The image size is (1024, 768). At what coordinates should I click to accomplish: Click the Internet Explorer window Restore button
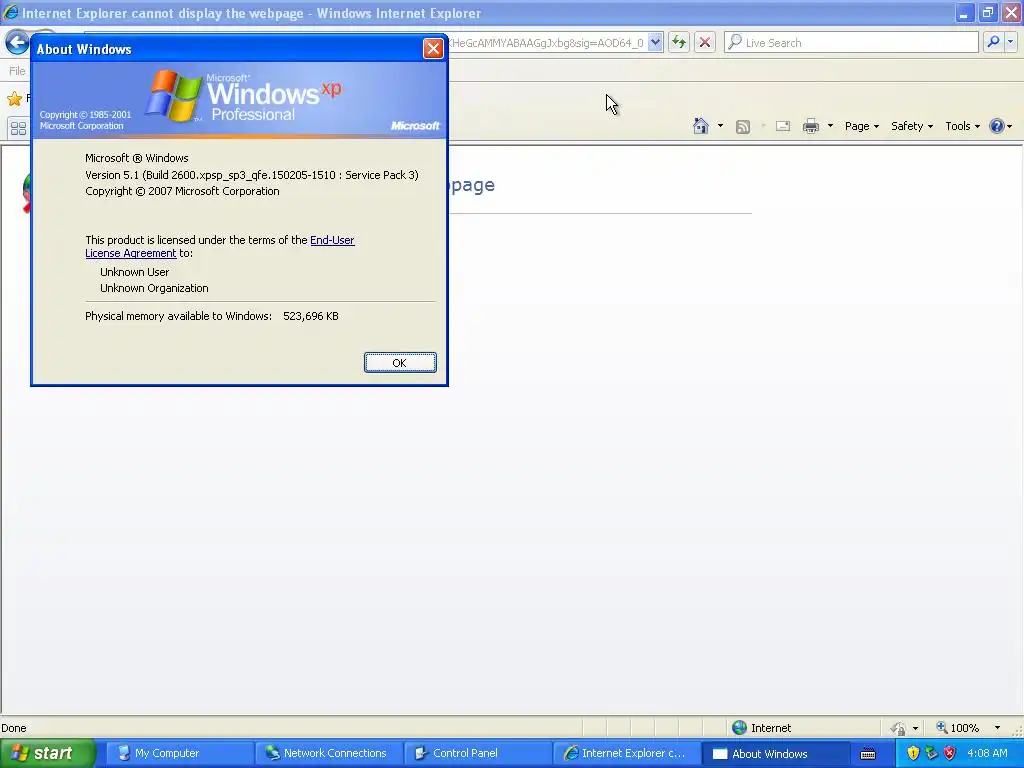tap(987, 12)
